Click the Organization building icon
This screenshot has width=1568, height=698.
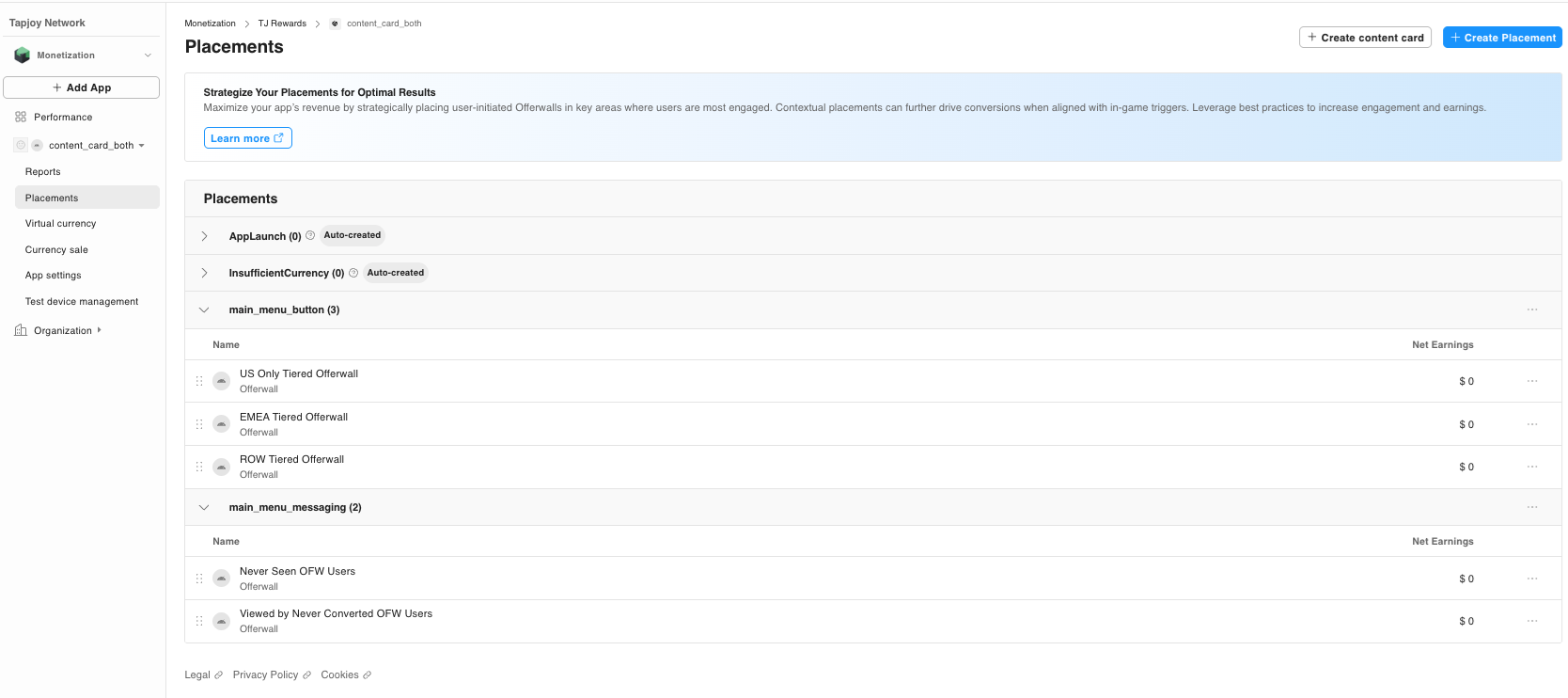click(x=21, y=330)
